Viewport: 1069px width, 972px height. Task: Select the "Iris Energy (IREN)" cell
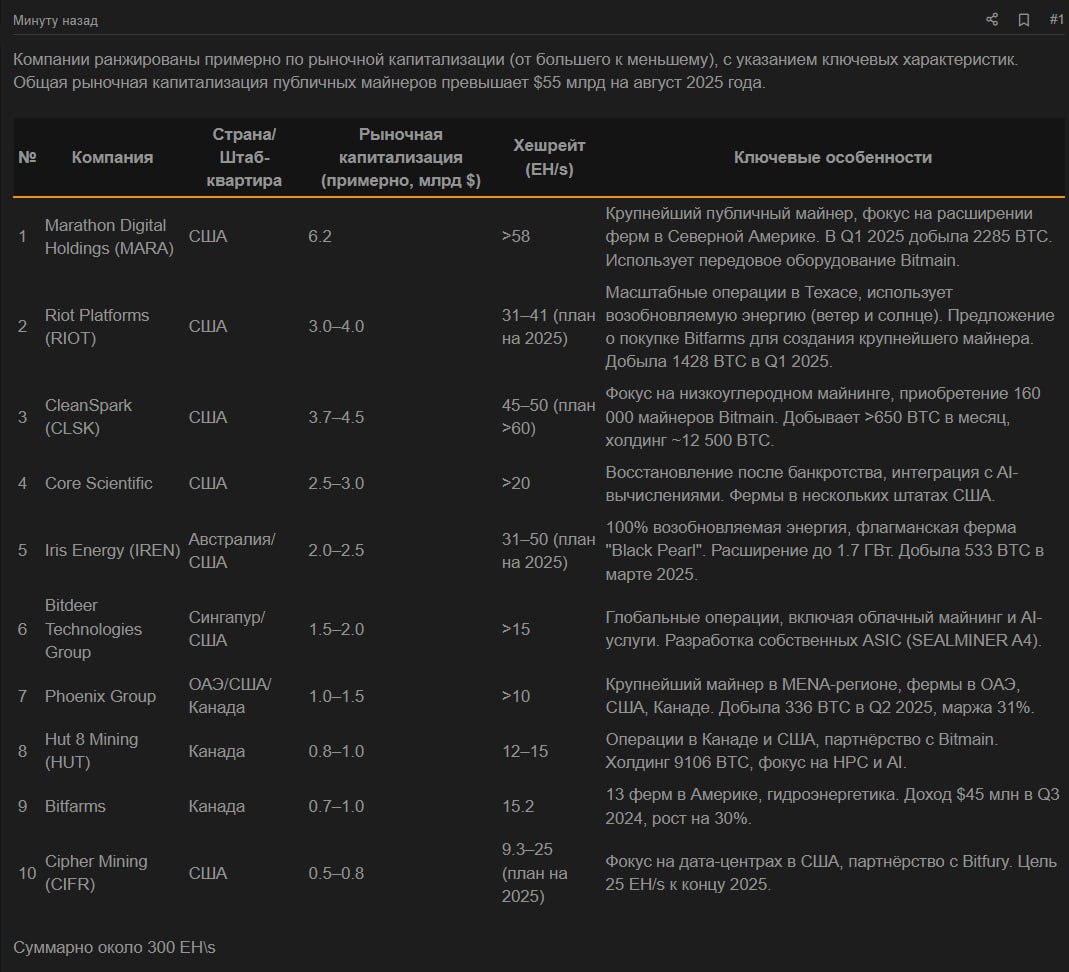pos(112,550)
